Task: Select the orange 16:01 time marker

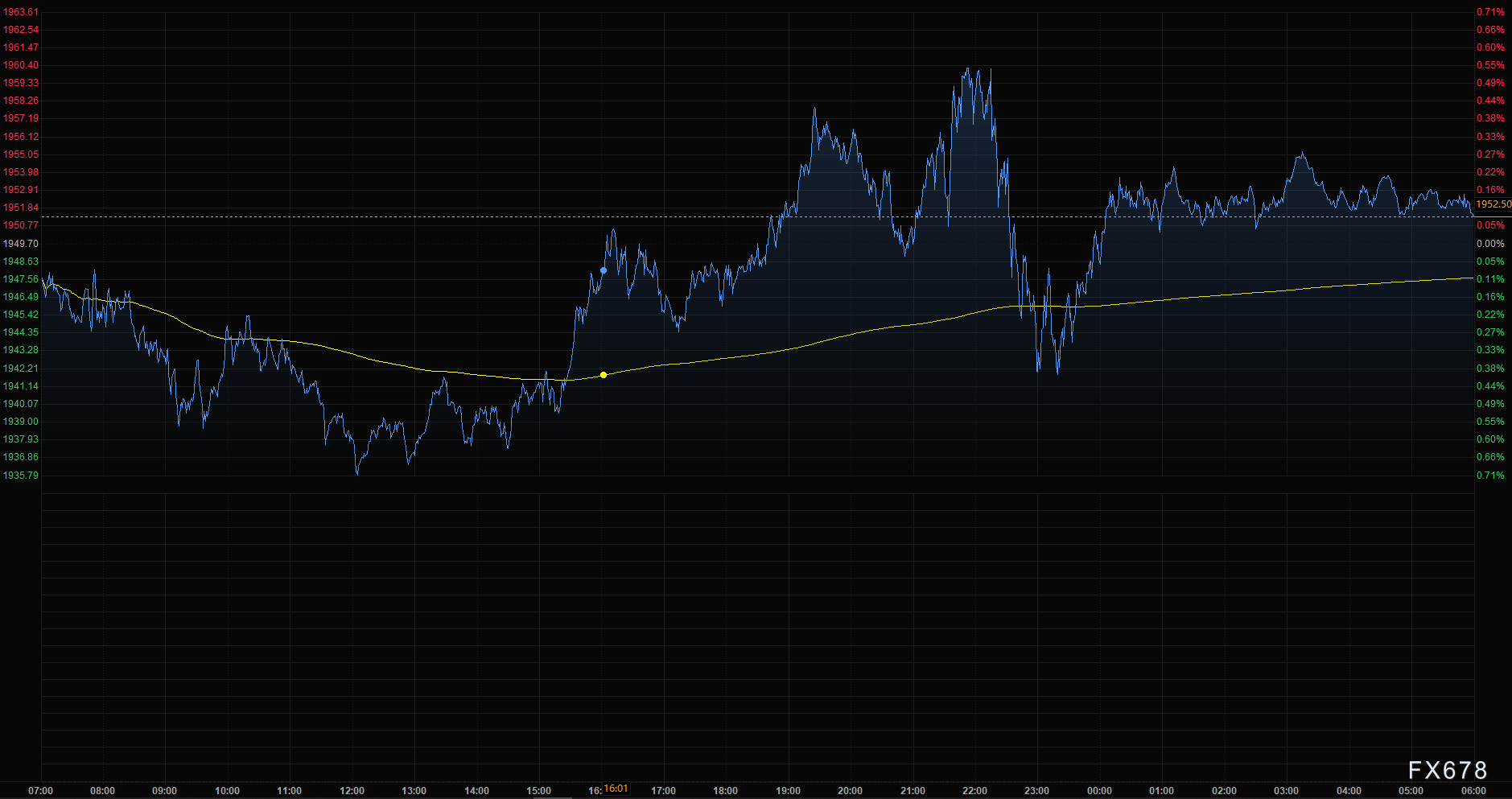Action: point(616,789)
